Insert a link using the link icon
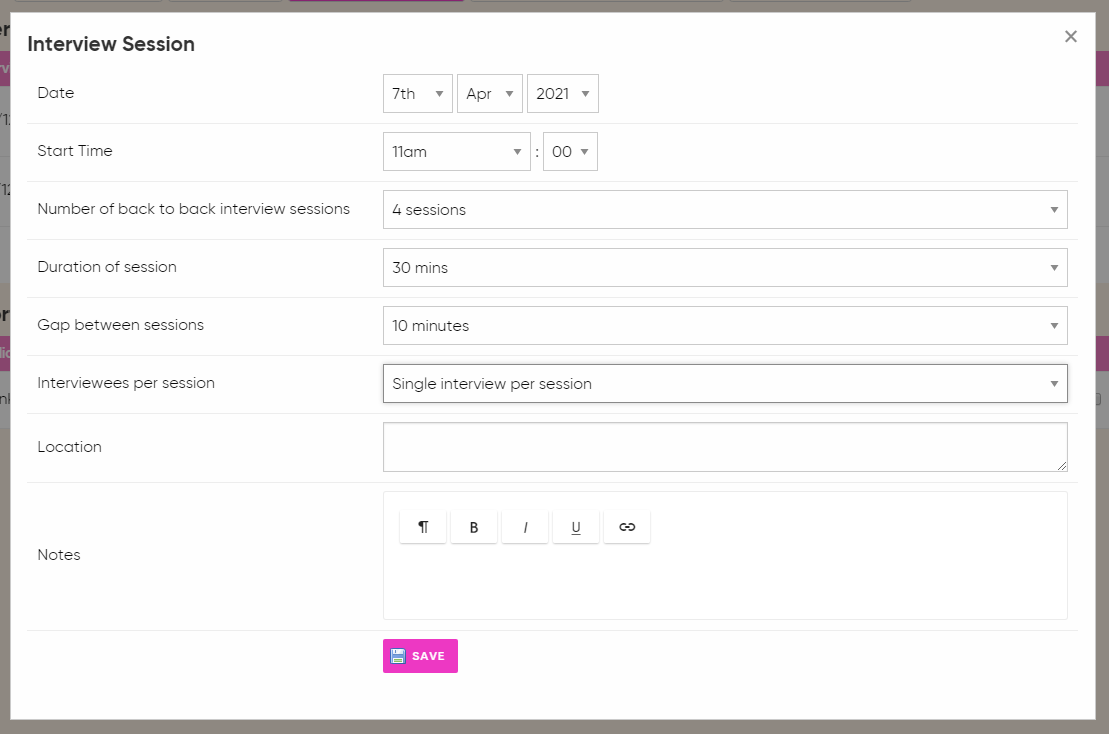 click(627, 527)
